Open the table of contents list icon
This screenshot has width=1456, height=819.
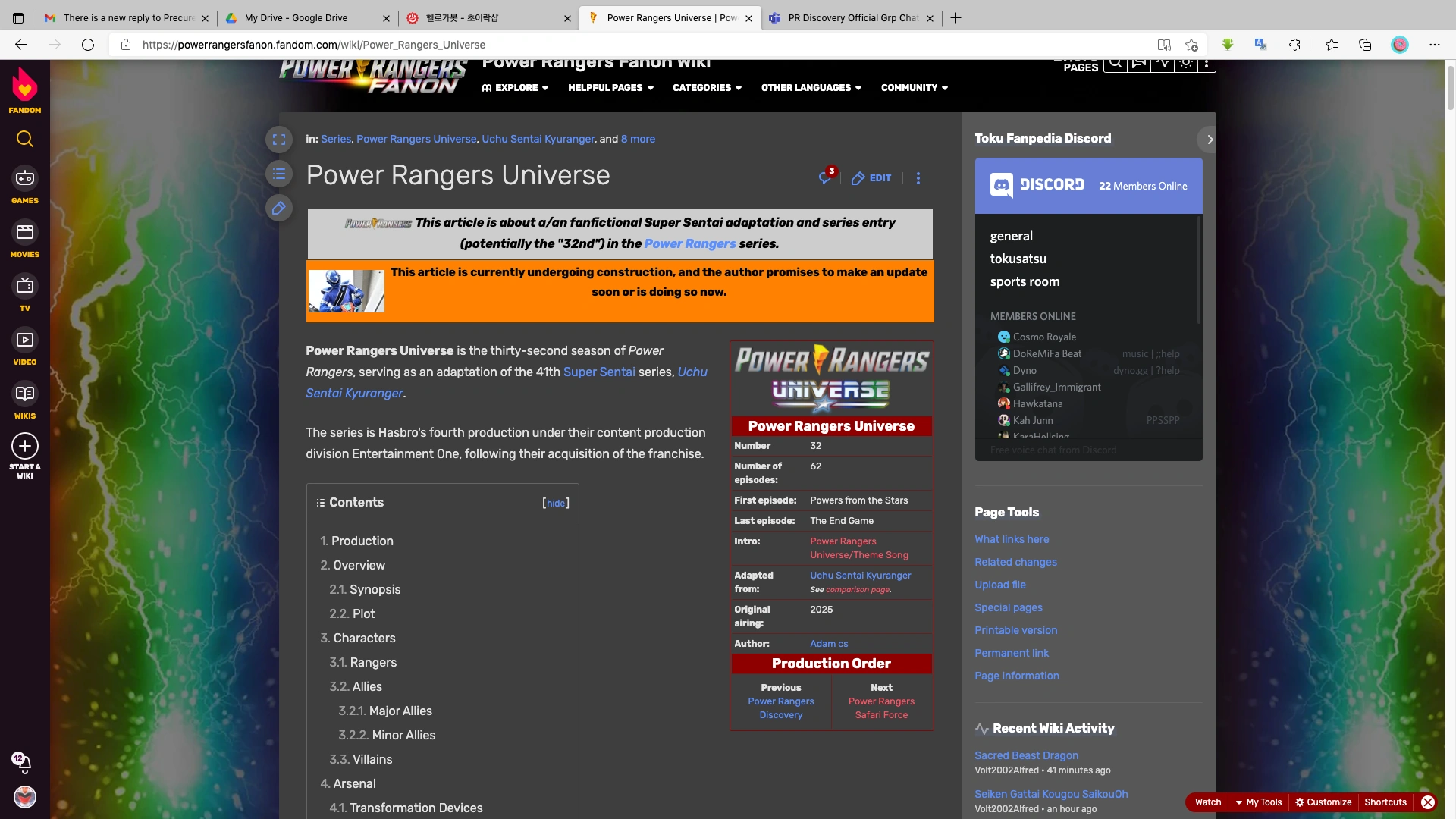click(x=279, y=174)
